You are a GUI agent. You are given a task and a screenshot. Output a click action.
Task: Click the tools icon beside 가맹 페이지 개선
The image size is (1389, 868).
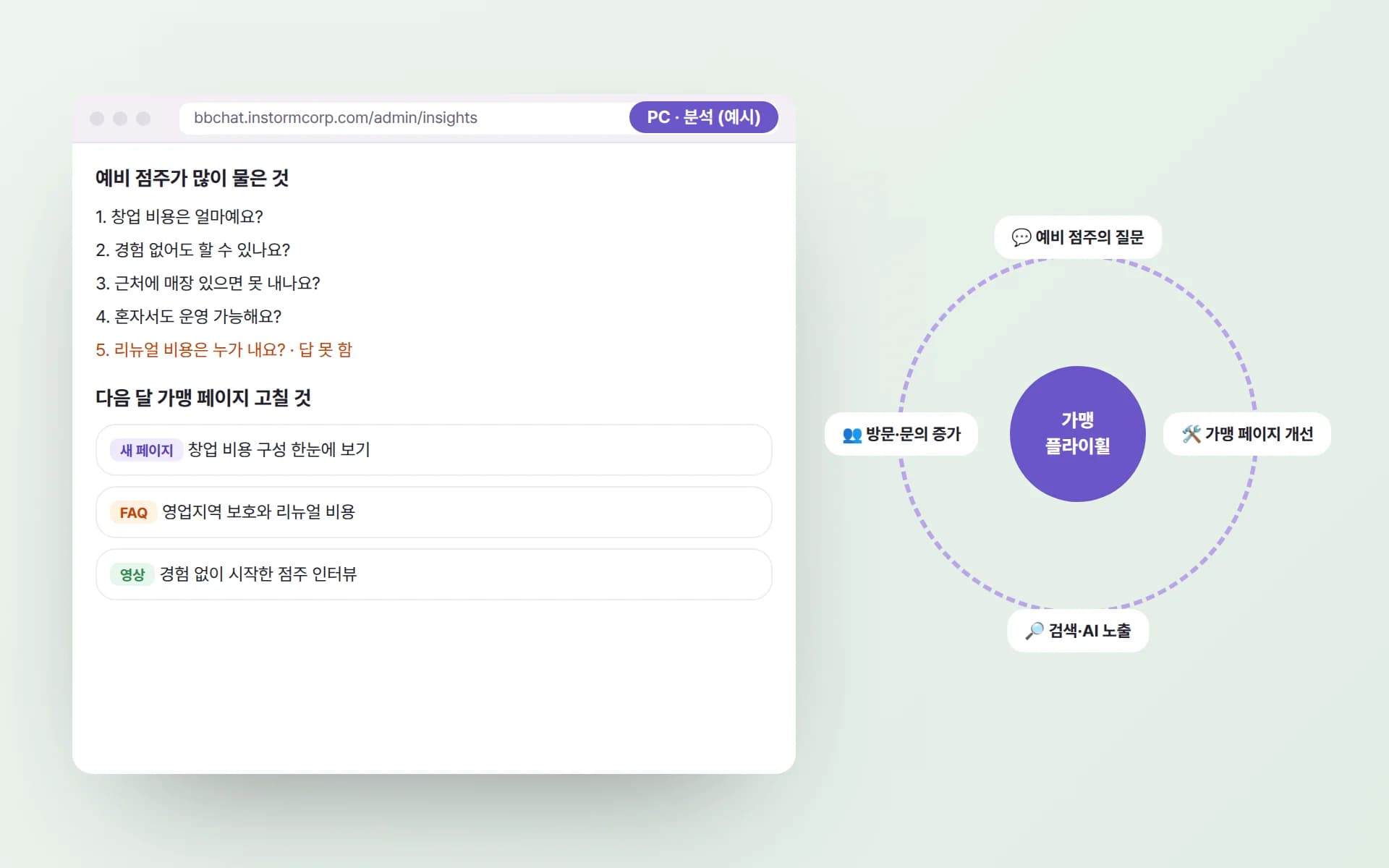tap(1191, 434)
